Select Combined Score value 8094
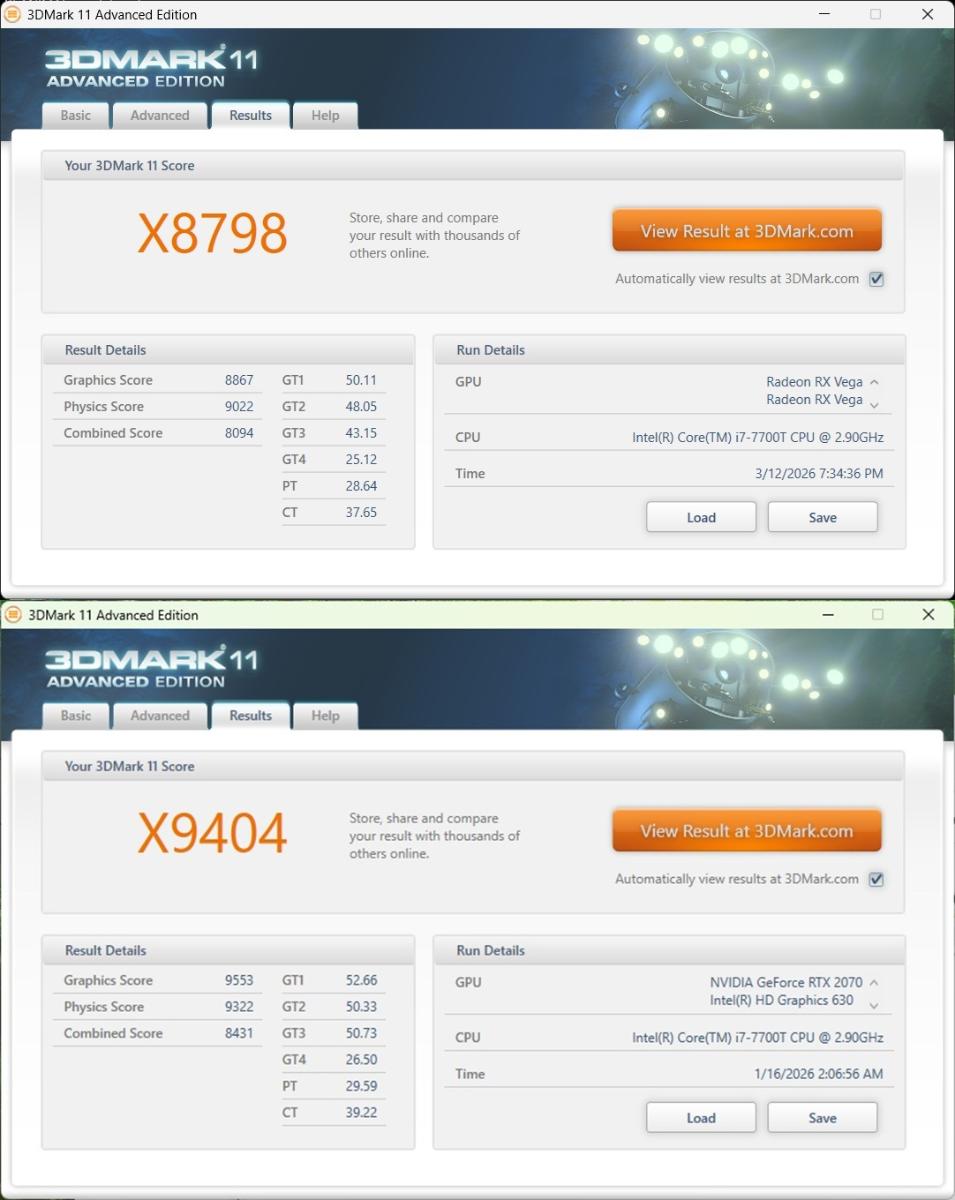The image size is (955, 1200). pyautogui.click(x=239, y=433)
